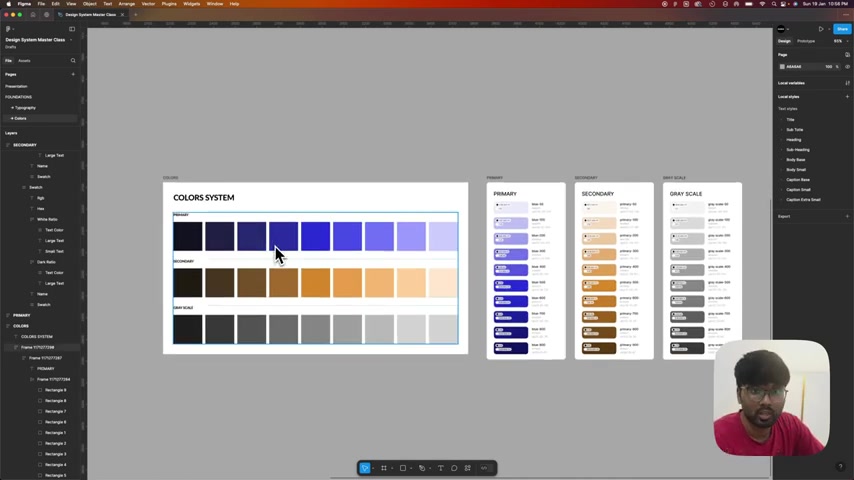Toggle page background color visibility eye

847,66
